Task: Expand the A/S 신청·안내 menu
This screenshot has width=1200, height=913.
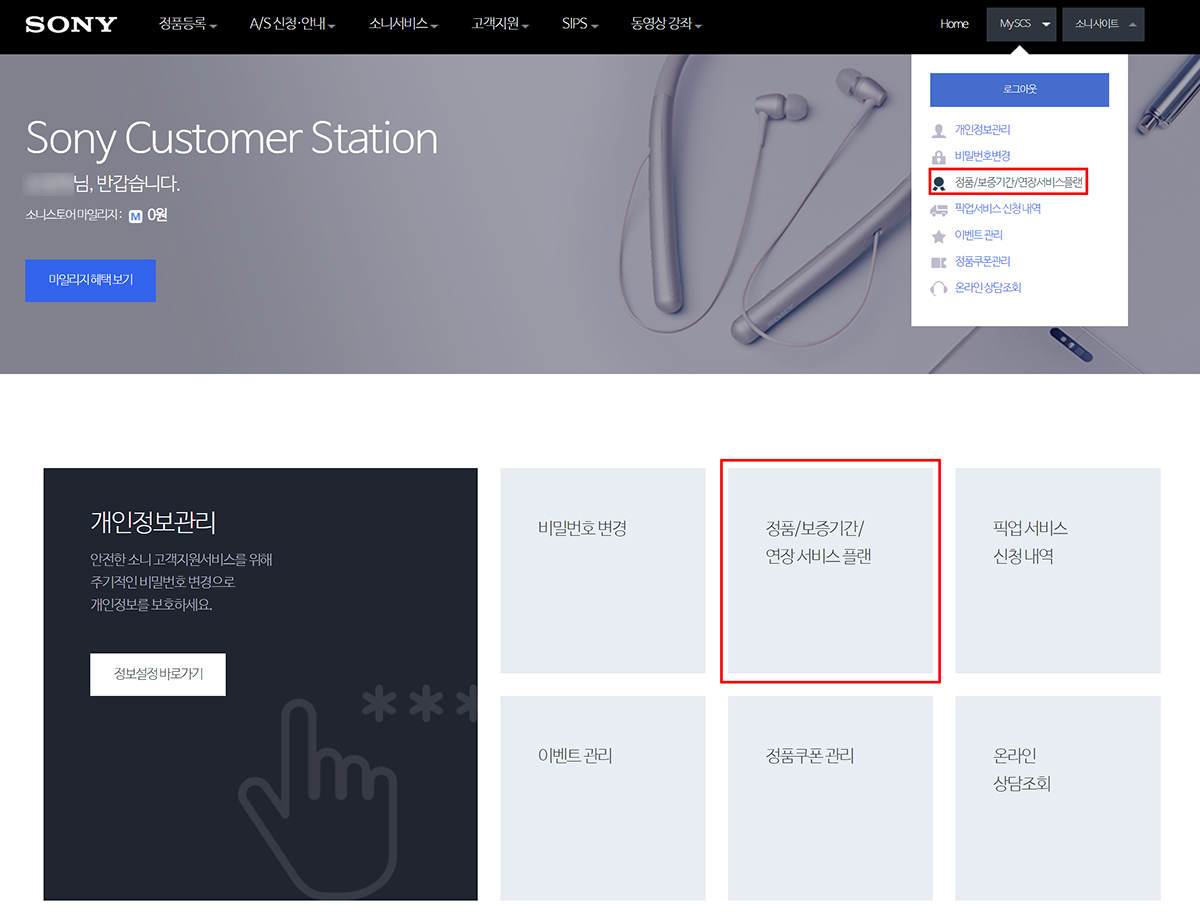Action: [292, 24]
